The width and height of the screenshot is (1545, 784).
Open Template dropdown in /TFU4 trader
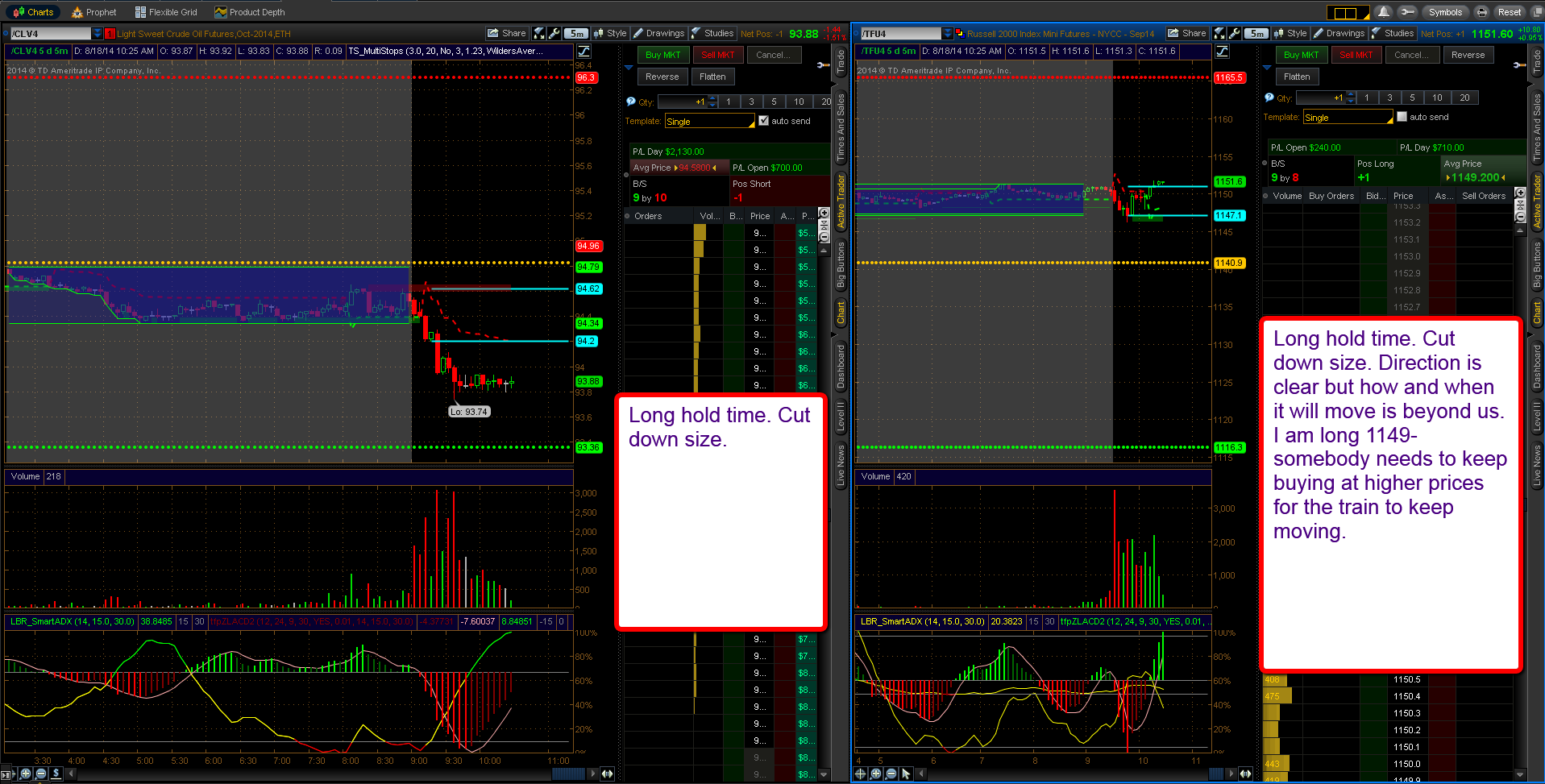click(x=1348, y=118)
